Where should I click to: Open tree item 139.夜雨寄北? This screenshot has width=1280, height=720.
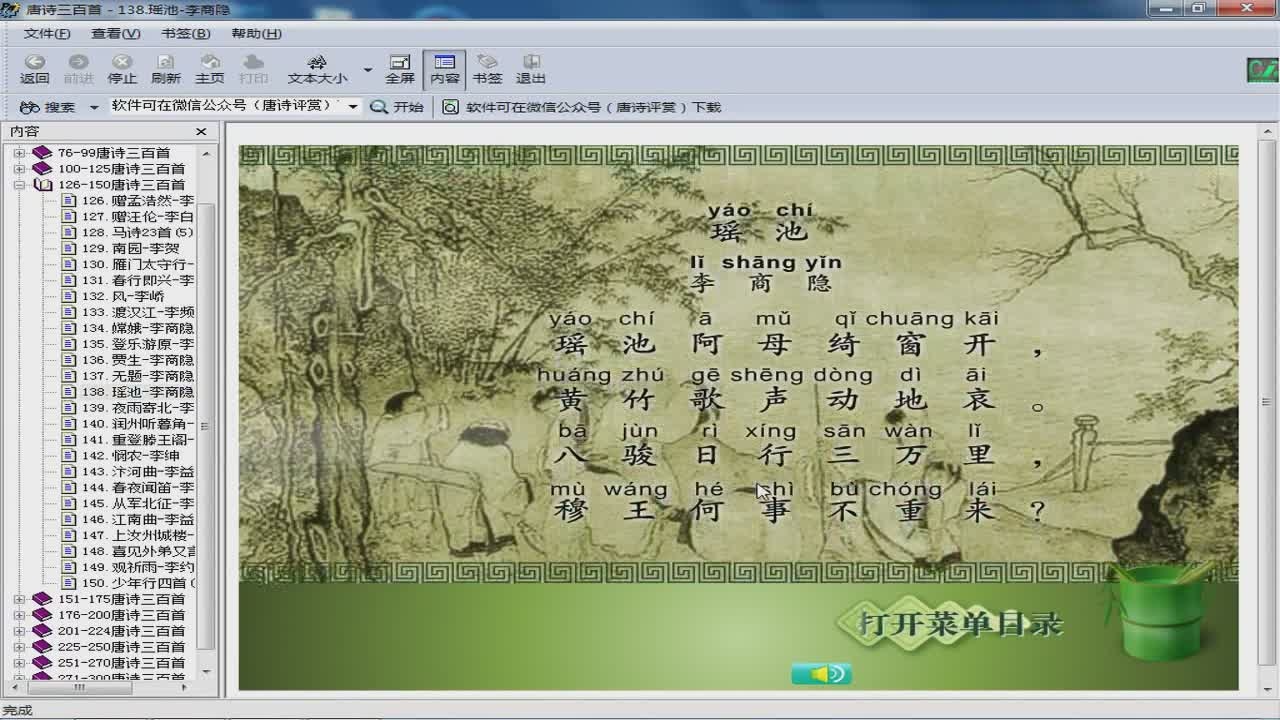pos(138,408)
